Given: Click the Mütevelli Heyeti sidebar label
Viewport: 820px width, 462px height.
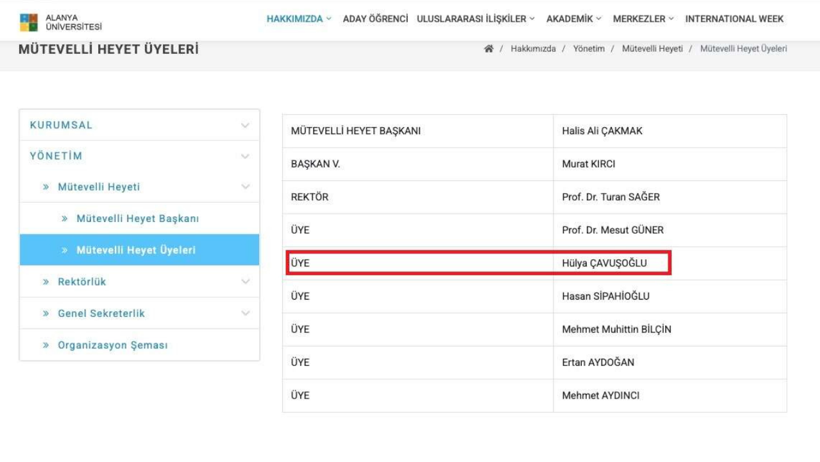Looking at the screenshot, I should pyautogui.click(x=99, y=187).
